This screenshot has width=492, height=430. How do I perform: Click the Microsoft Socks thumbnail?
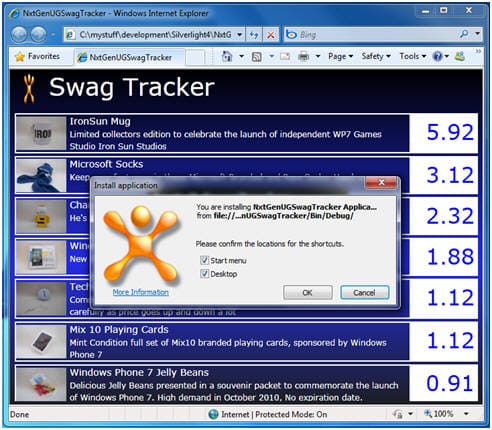coord(41,175)
